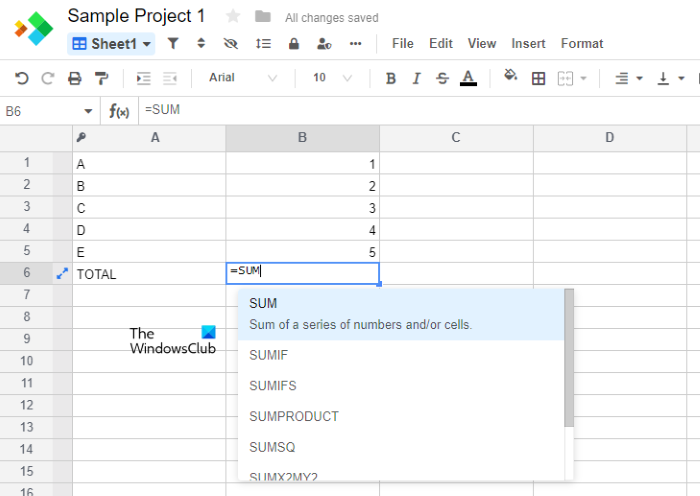Choose SUMPRODUCT in the autocomplete list
This screenshot has height=496, width=700.
click(294, 416)
